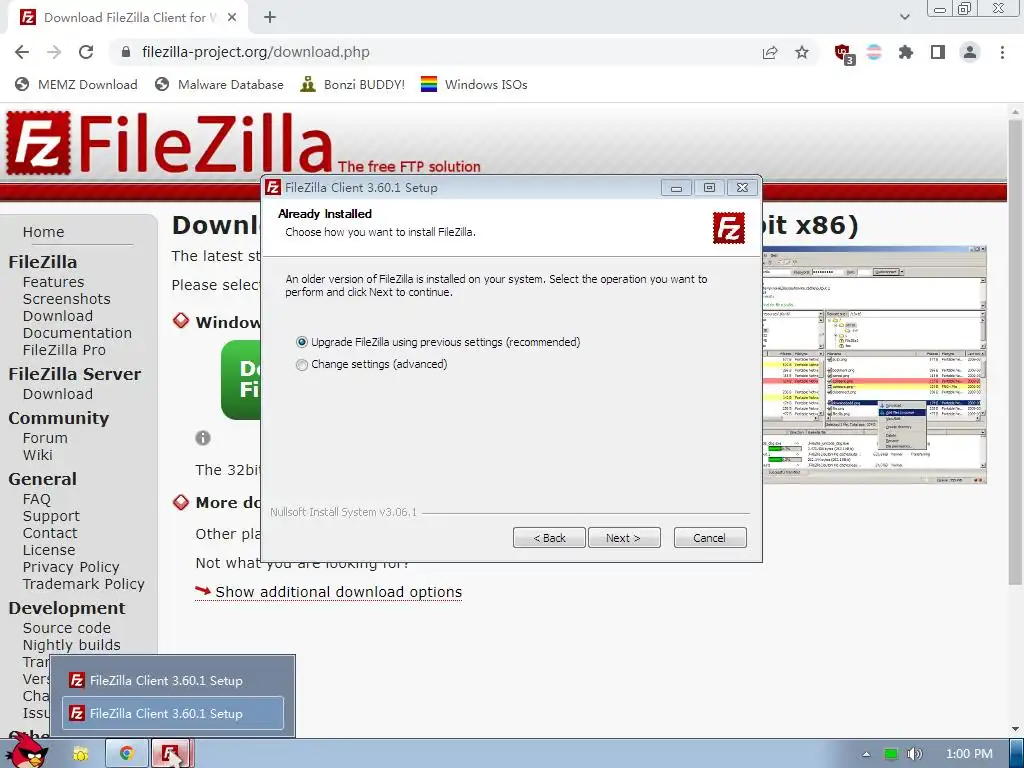Toggle the browser side panel icon
Viewport: 1024px width, 768px height.
[938, 52]
